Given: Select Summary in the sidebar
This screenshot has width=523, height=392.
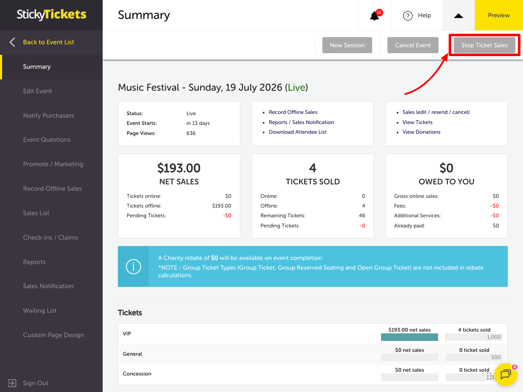Looking at the screenshot, I should coord(37,67).
